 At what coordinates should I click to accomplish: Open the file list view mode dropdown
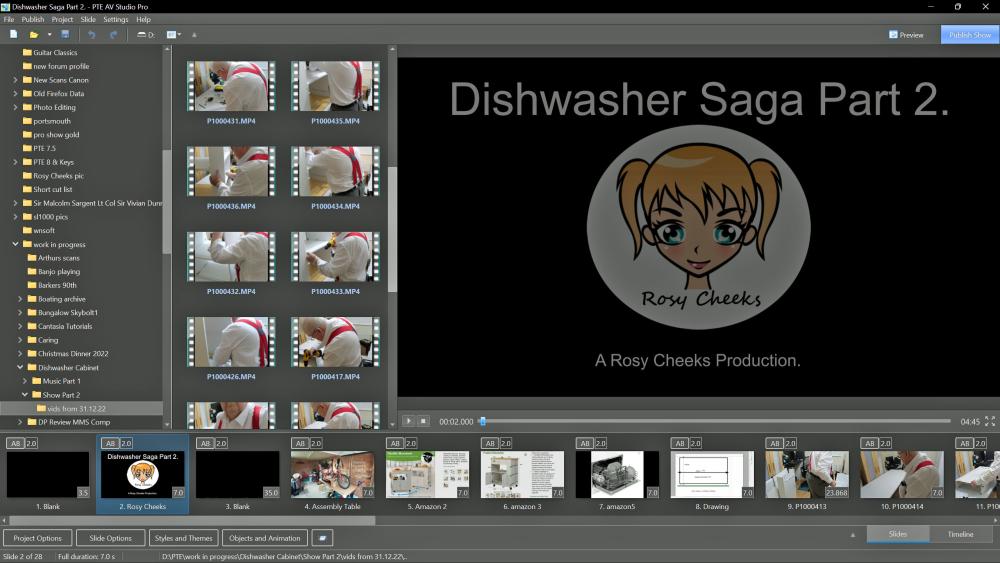point(173,34)
